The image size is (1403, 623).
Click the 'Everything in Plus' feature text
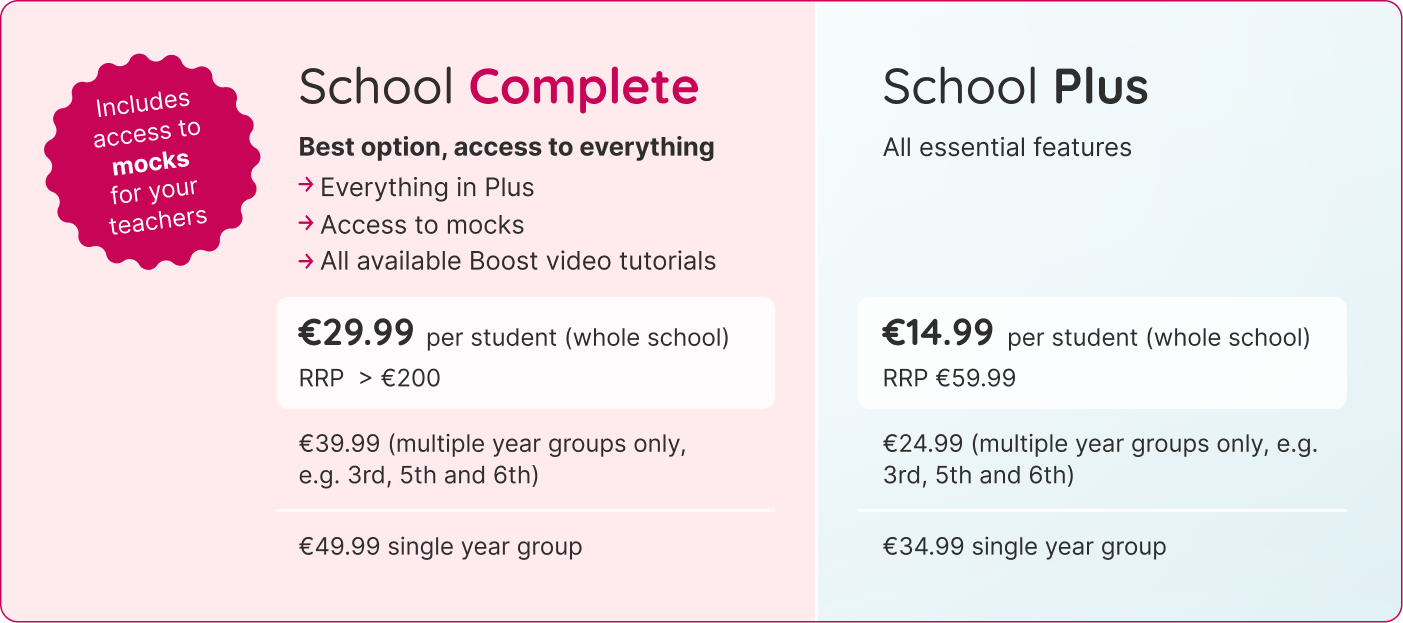point(427,187)
